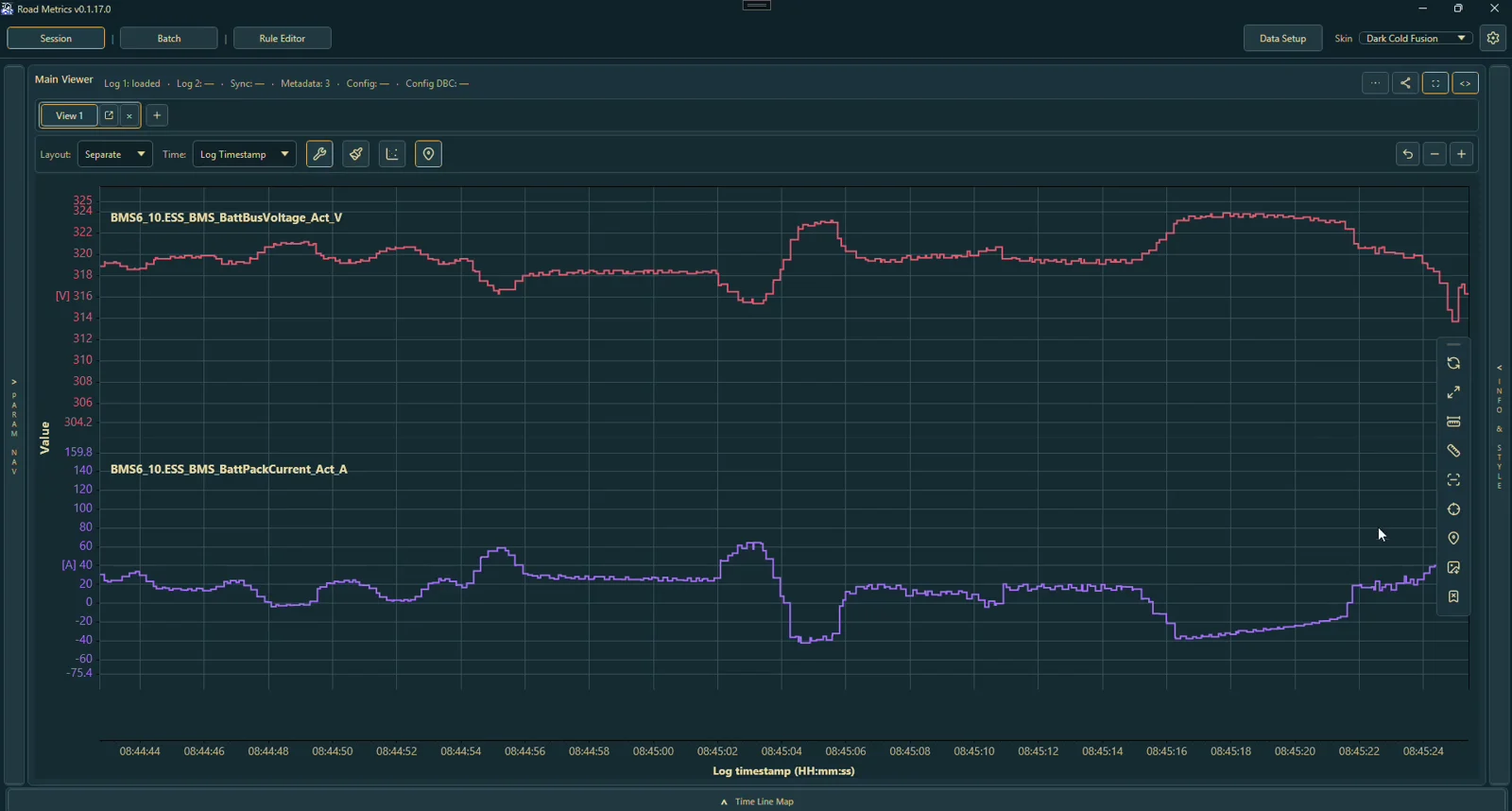The height and width of the screenshot is (811, 1512).
Task: Click the drag handle atop the floating plot toolbar
Action: [1453, 344]
